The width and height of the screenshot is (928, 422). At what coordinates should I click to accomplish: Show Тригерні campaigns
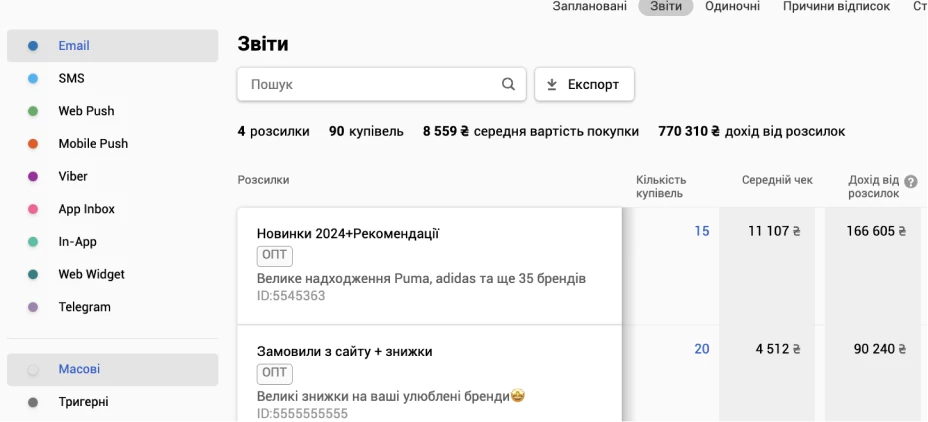(x=83, y=402)
